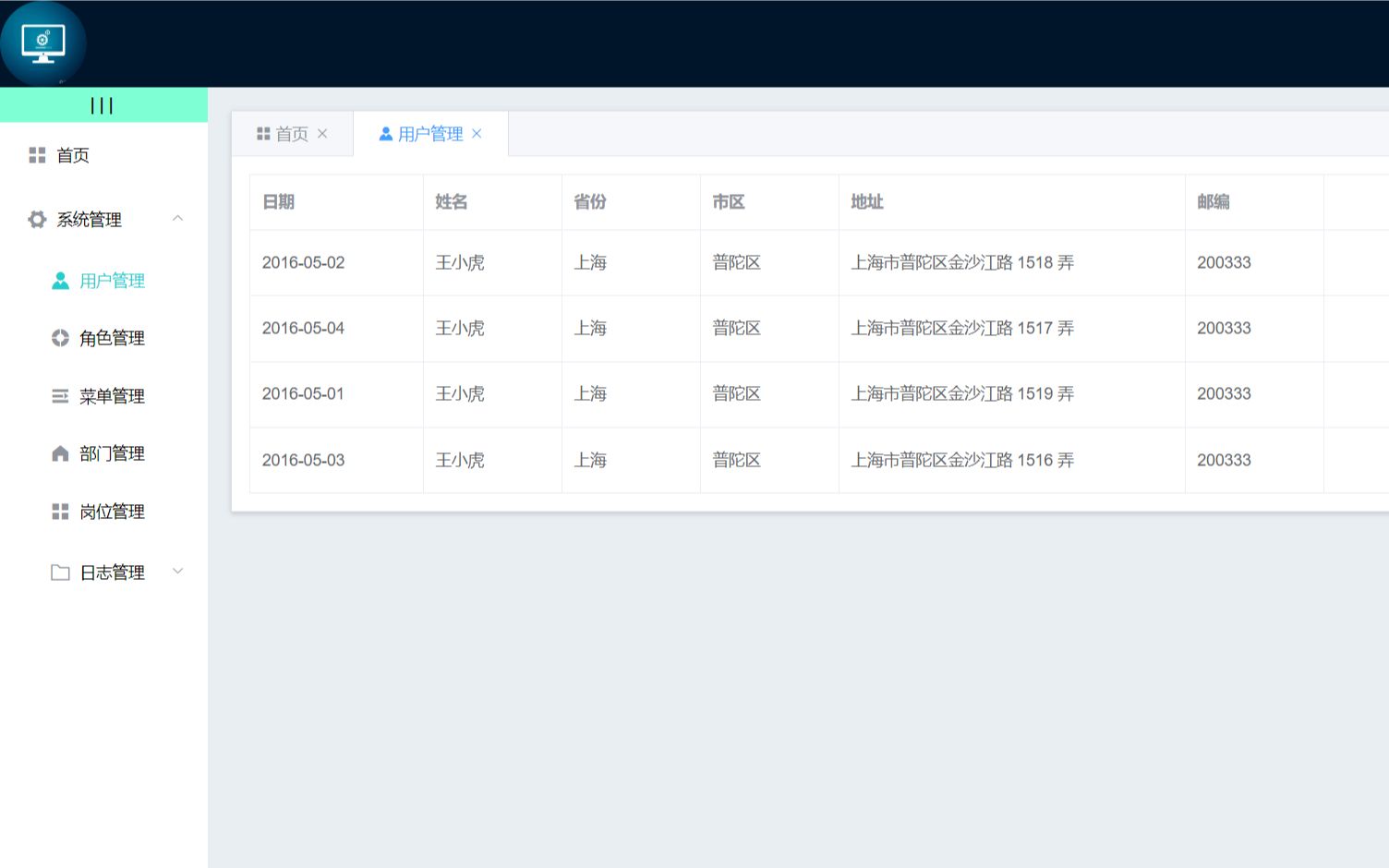Open 用户管理 in the sidebar

click(x=113, y=281)
